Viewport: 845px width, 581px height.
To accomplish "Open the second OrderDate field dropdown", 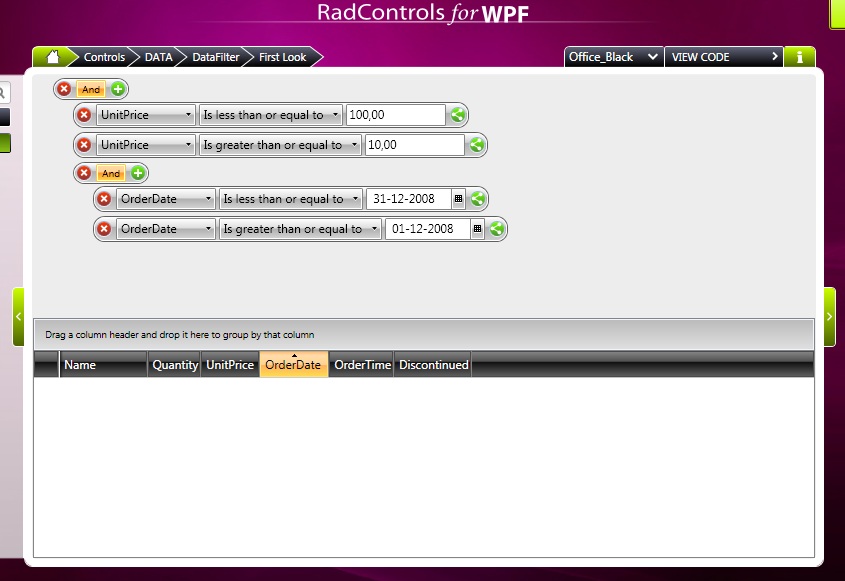I will point(165,229).
